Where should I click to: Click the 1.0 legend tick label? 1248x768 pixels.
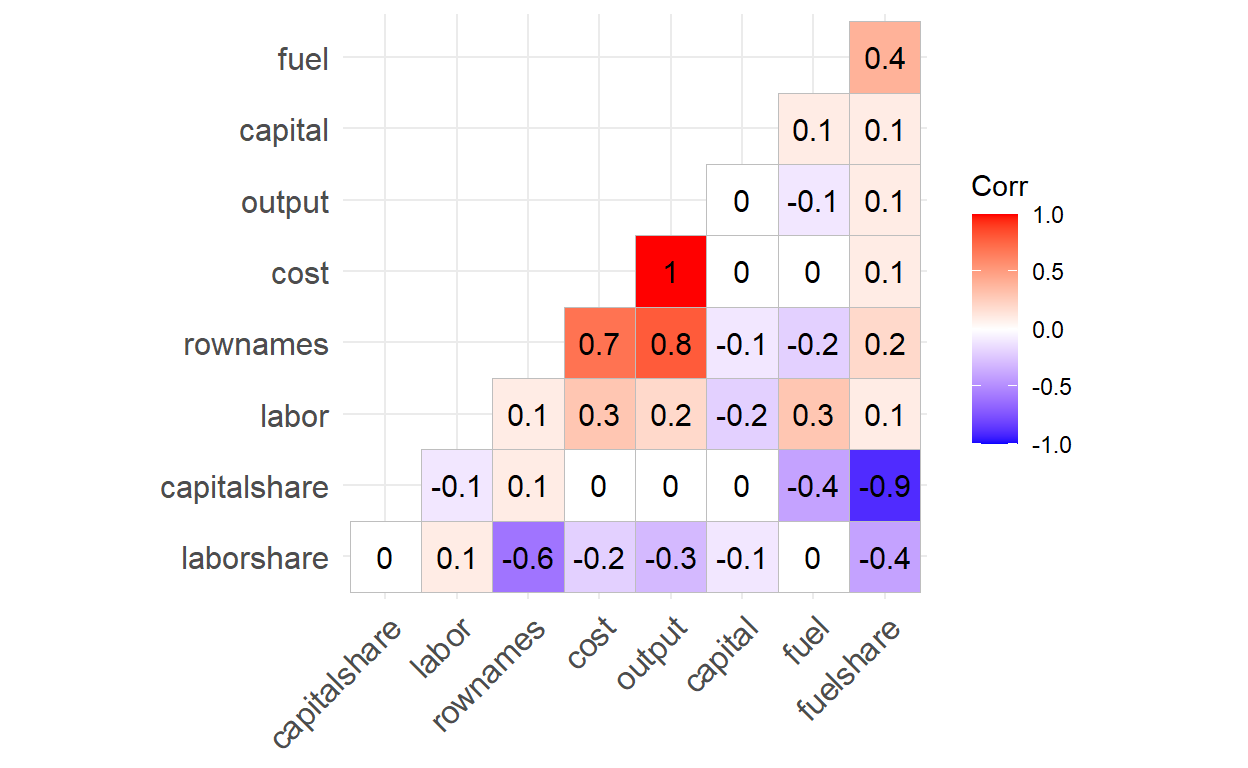click(1049, 215)
